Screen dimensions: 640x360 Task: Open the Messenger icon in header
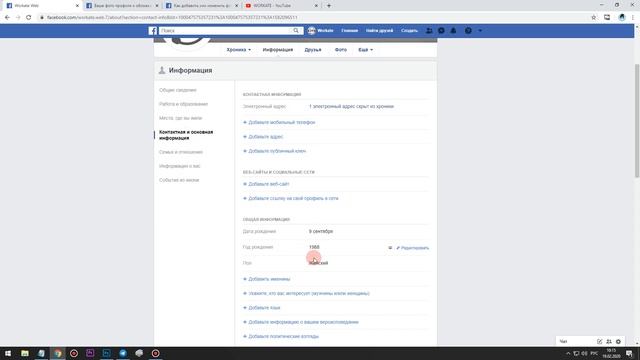[x=441, y=31]
